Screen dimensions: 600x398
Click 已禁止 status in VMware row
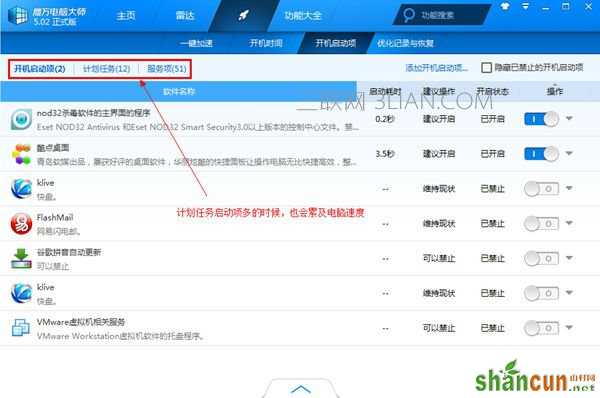[x=492, y=328]
